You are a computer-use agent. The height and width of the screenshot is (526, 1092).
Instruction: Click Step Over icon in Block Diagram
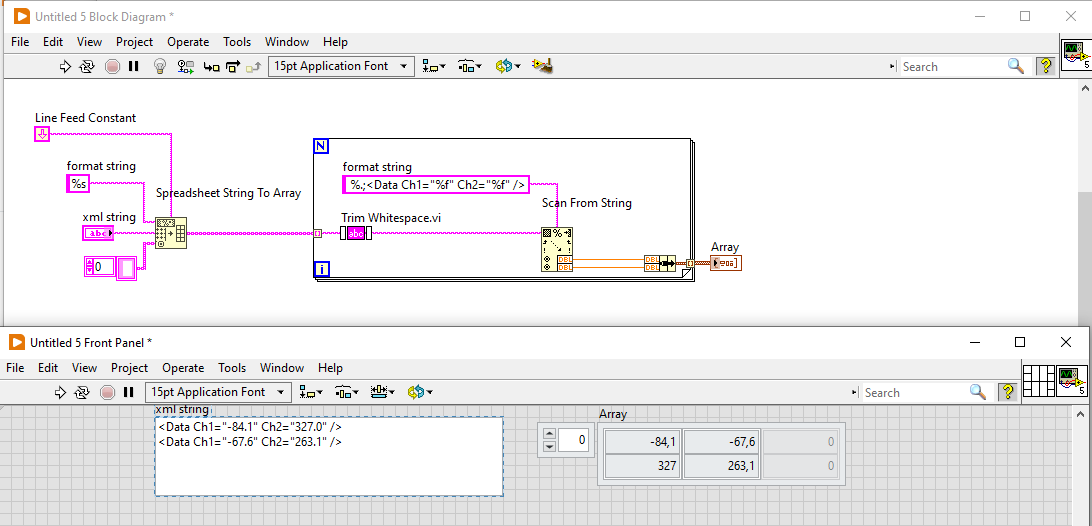233,67
